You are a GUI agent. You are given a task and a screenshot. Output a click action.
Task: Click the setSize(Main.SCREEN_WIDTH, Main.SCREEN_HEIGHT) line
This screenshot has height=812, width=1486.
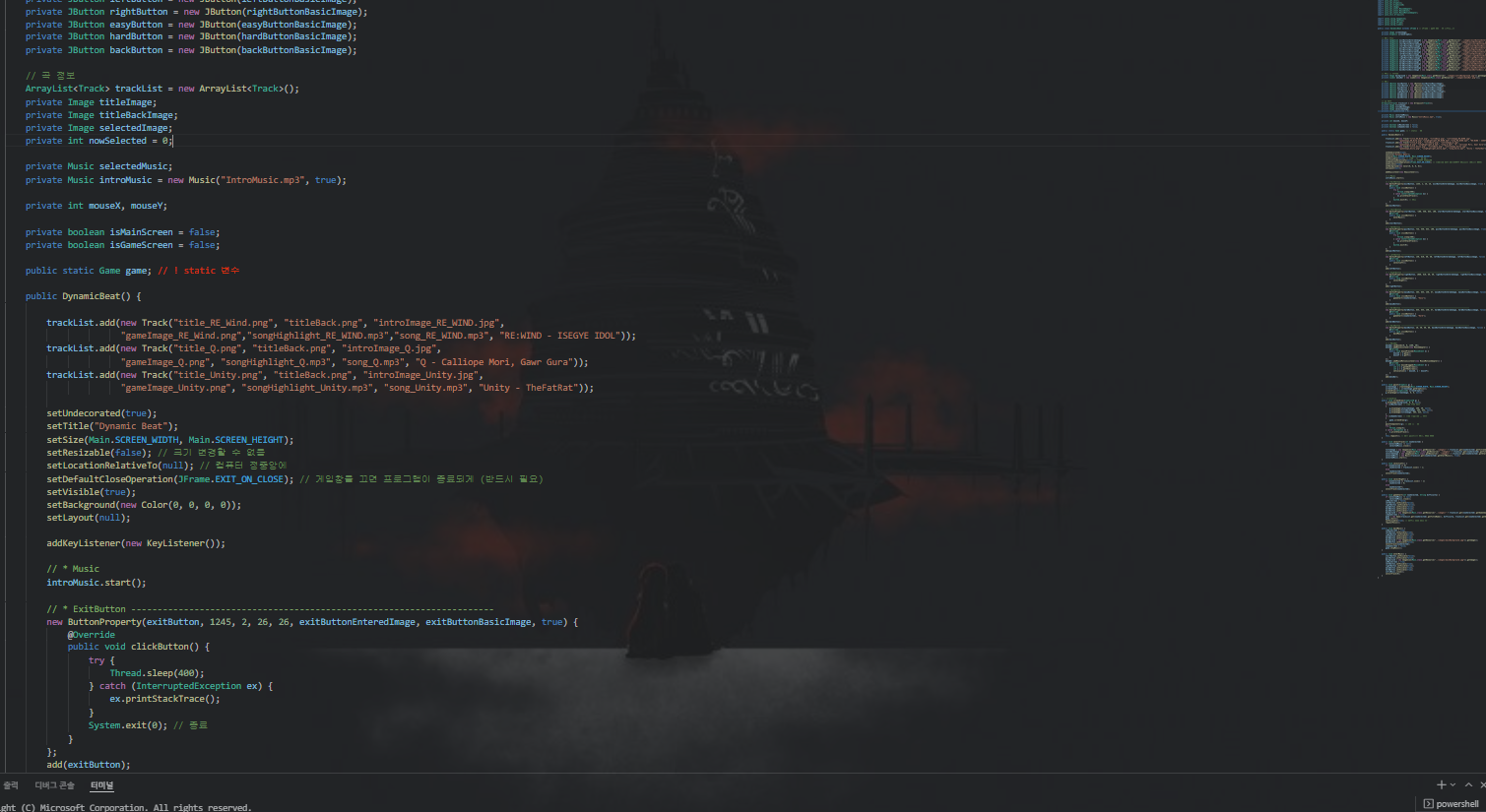point(169,440)
